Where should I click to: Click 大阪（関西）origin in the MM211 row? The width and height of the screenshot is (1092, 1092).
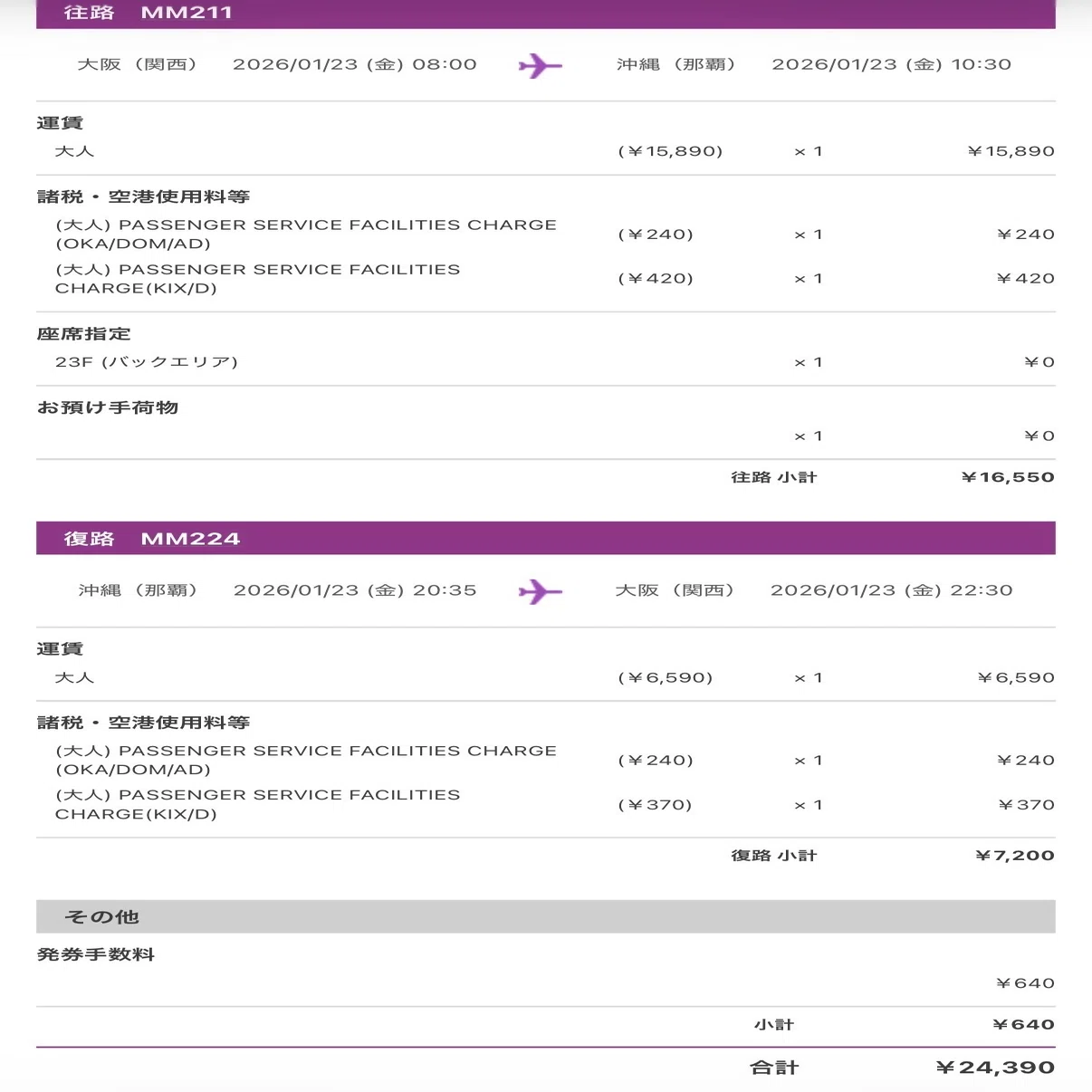pos(137,64)
